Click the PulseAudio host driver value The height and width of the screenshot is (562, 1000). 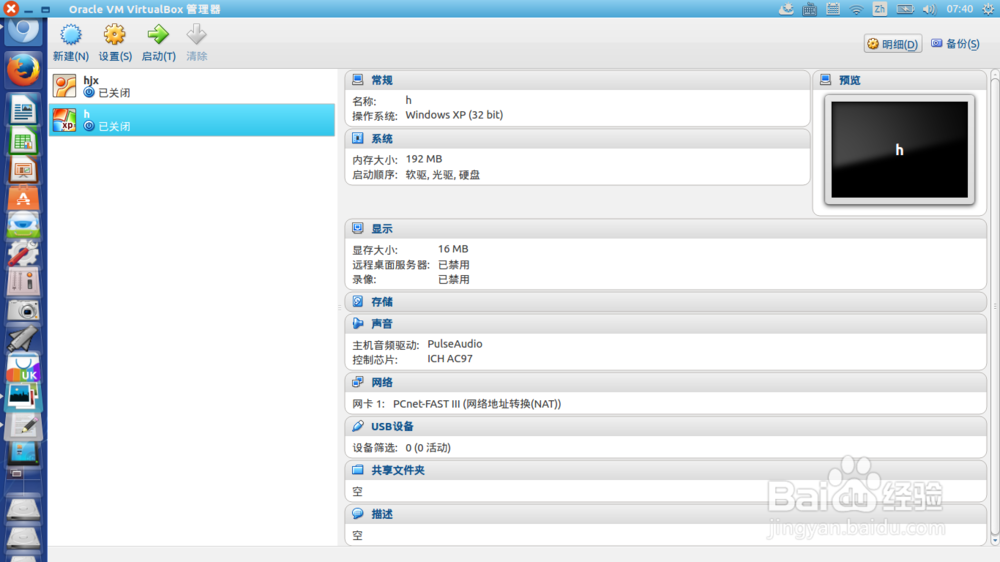click(455, 344)
